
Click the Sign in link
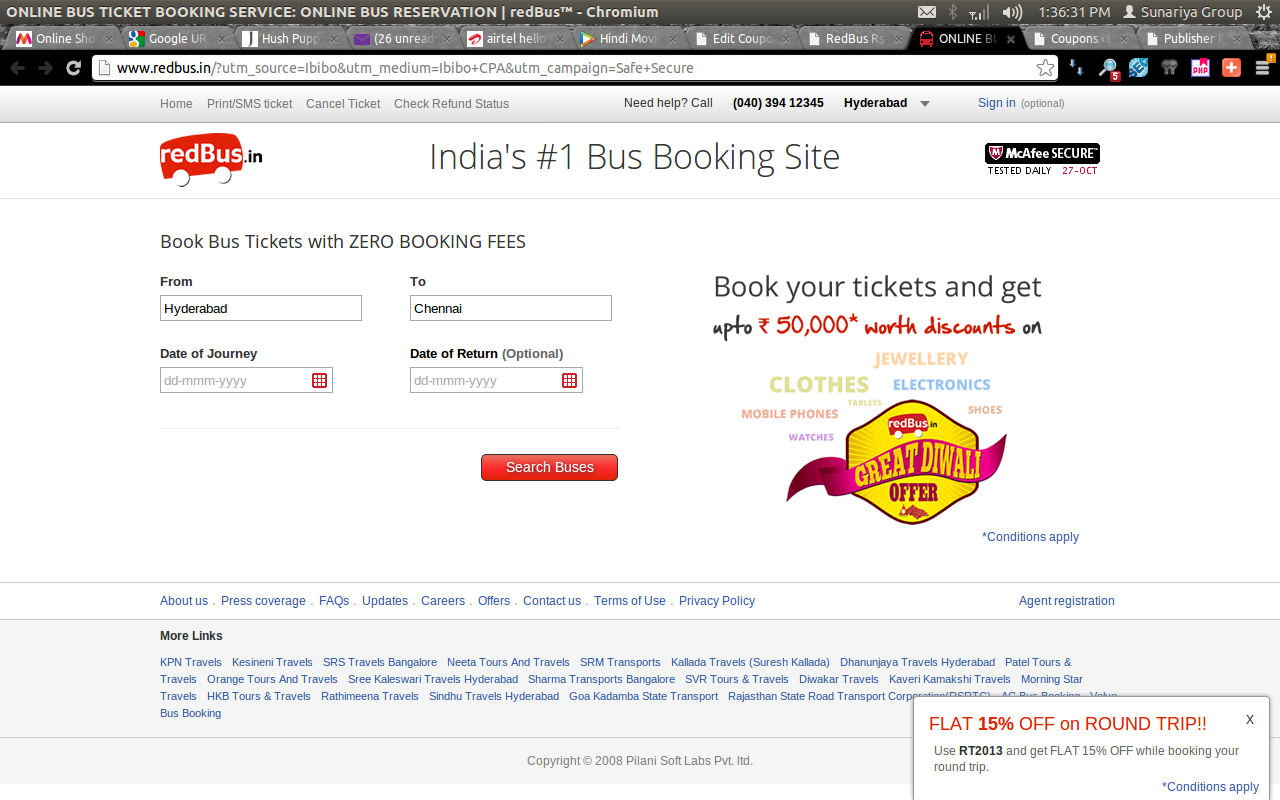(x=996, y=103)
